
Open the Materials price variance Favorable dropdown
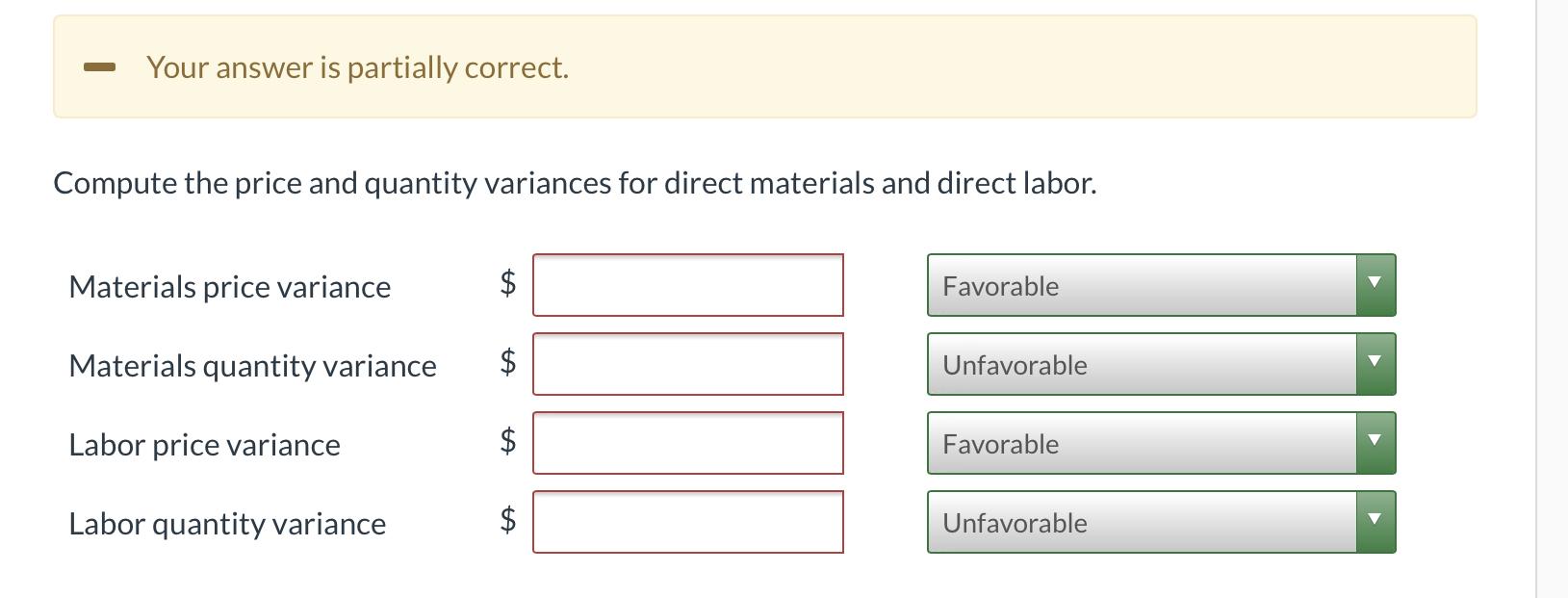pos(1142,285)
